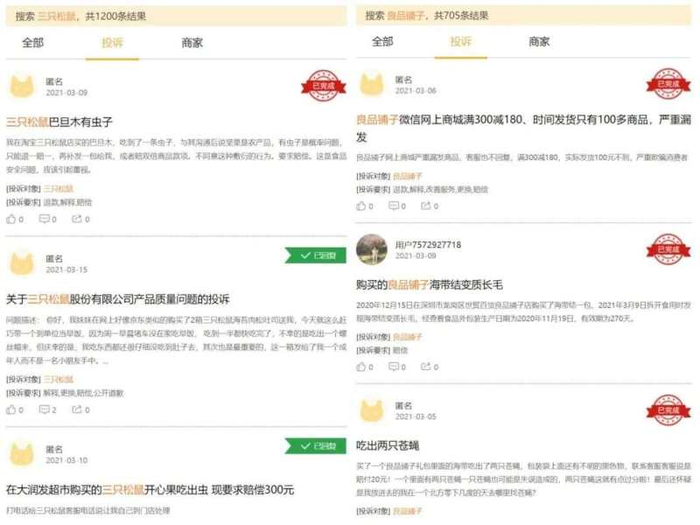Click 搜索良品铺子 共705条结果 banner
Screen dimensions: 700x525
point(523,15)
